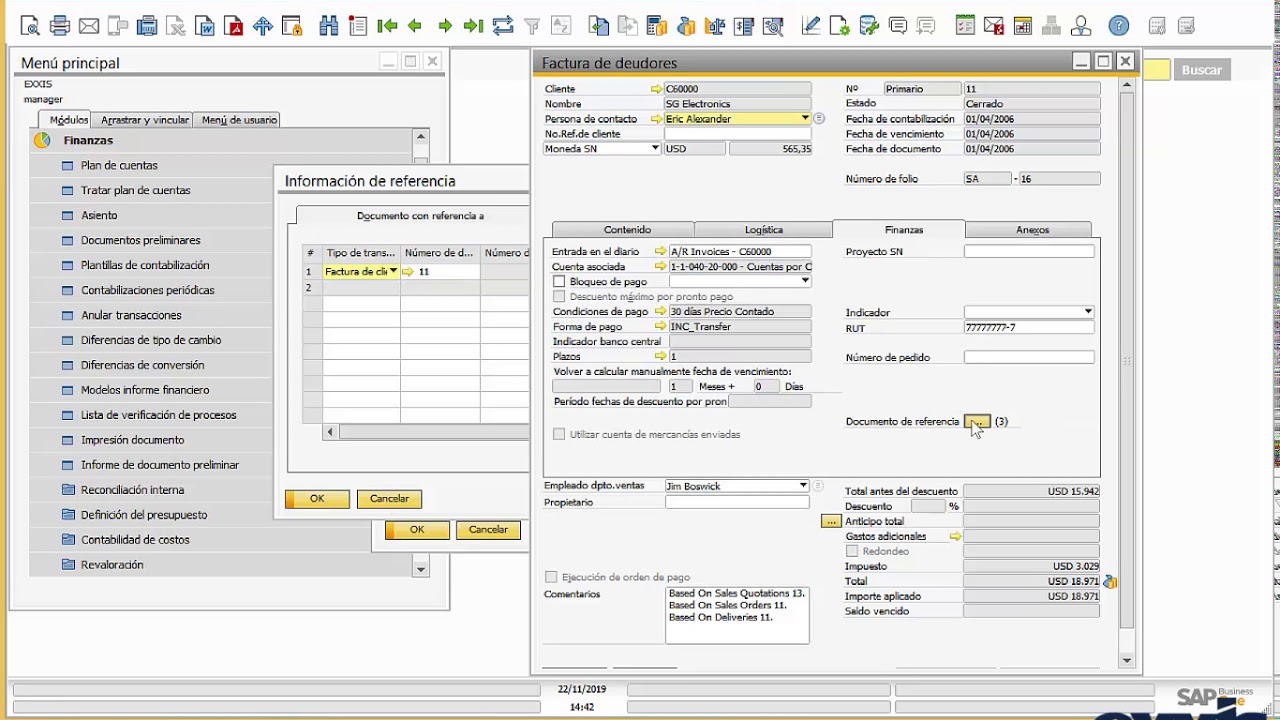Screen dimensions: 1280x720
Task: Click the Número de pedido field
Action: 1029,358
